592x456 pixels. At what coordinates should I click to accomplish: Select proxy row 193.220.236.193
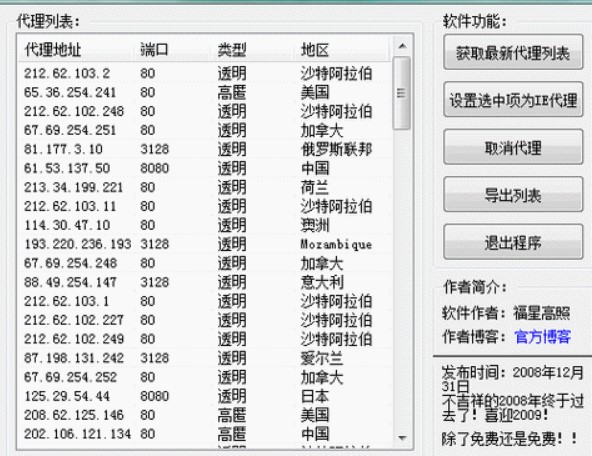point(205,244)
